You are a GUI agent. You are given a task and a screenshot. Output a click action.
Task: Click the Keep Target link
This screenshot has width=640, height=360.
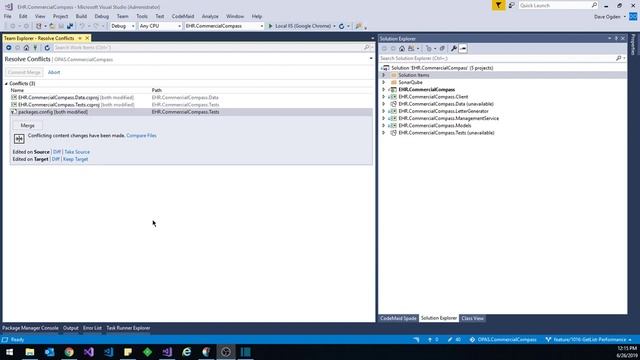pyautogui.click(x=76, y=159)
